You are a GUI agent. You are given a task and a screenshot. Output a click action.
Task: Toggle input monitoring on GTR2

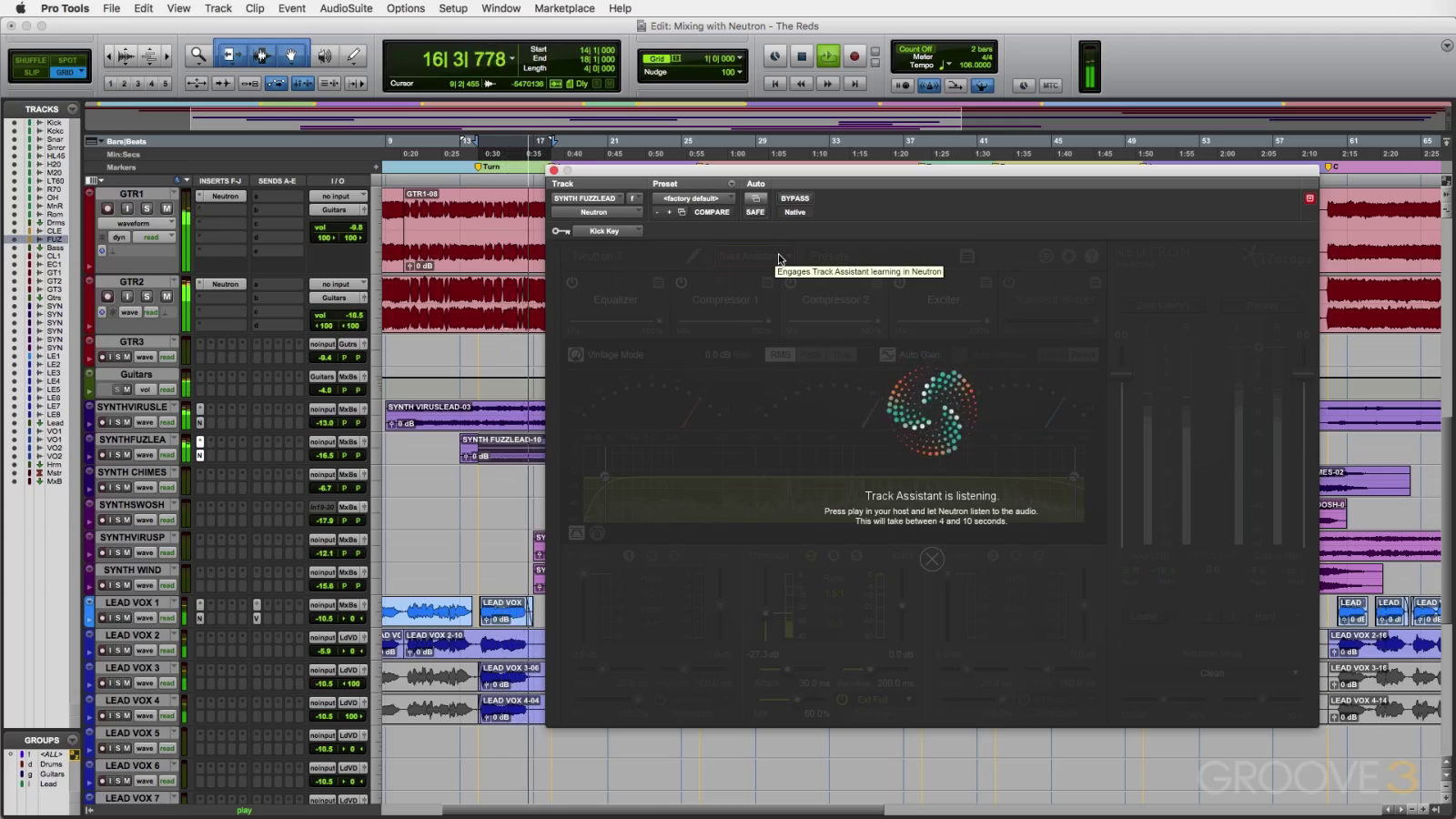coord(126,297)
